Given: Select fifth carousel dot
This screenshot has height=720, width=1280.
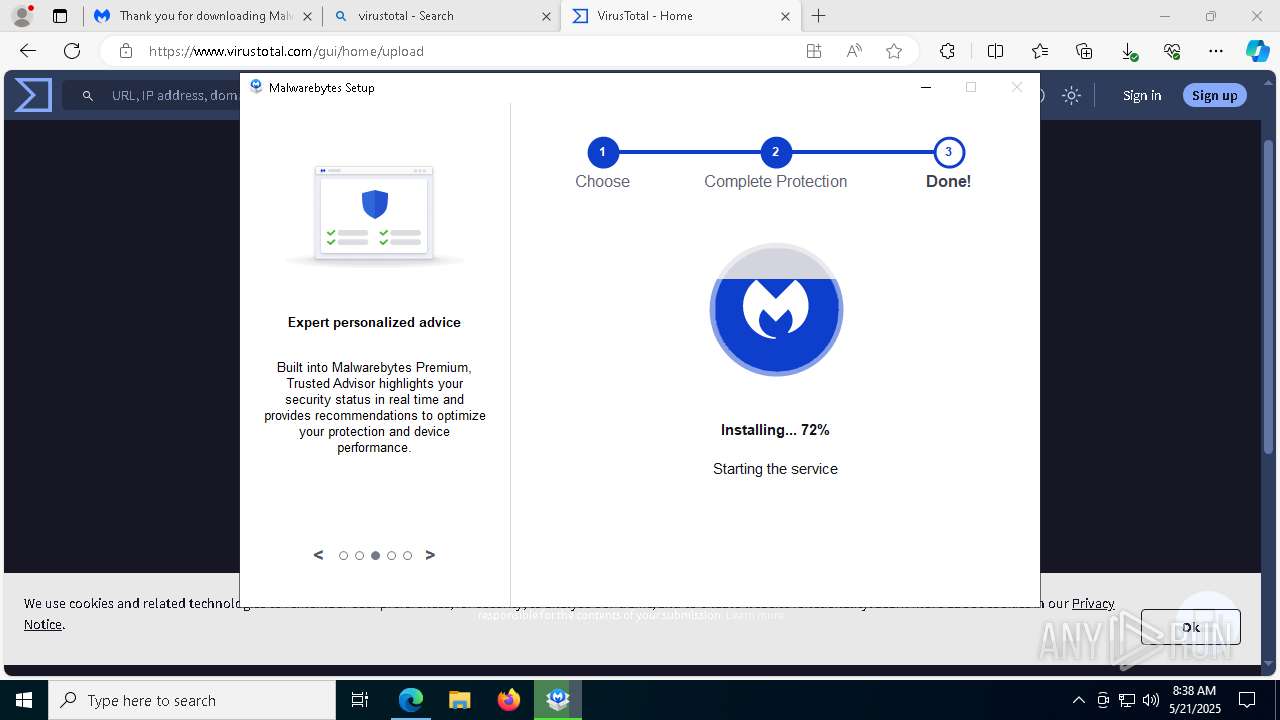Looking at the screenshot, I should pyautogui.click(x=407, y=556).
